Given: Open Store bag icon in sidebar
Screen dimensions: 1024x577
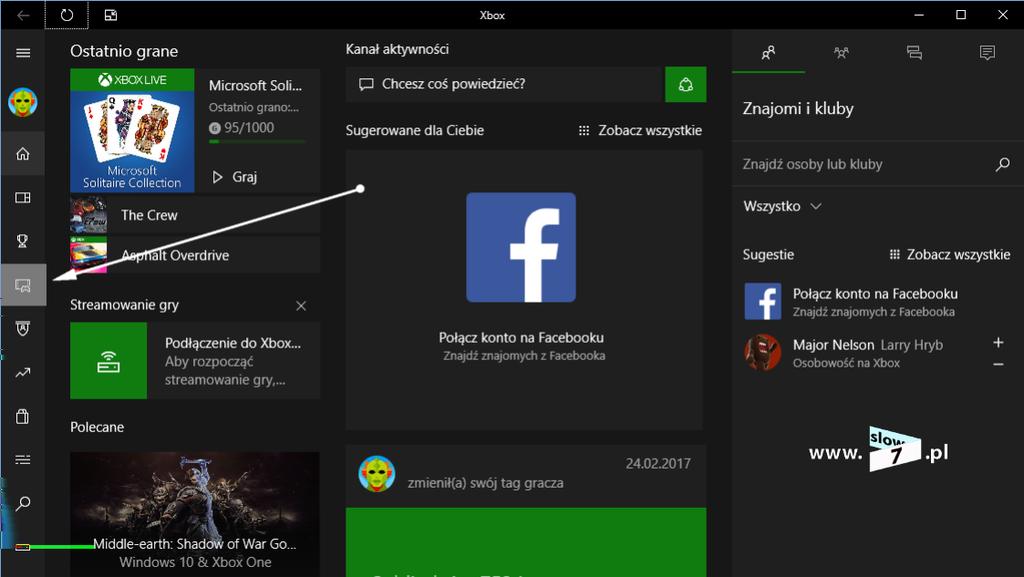Looking at the screenshot, I should tap(23, 416).
